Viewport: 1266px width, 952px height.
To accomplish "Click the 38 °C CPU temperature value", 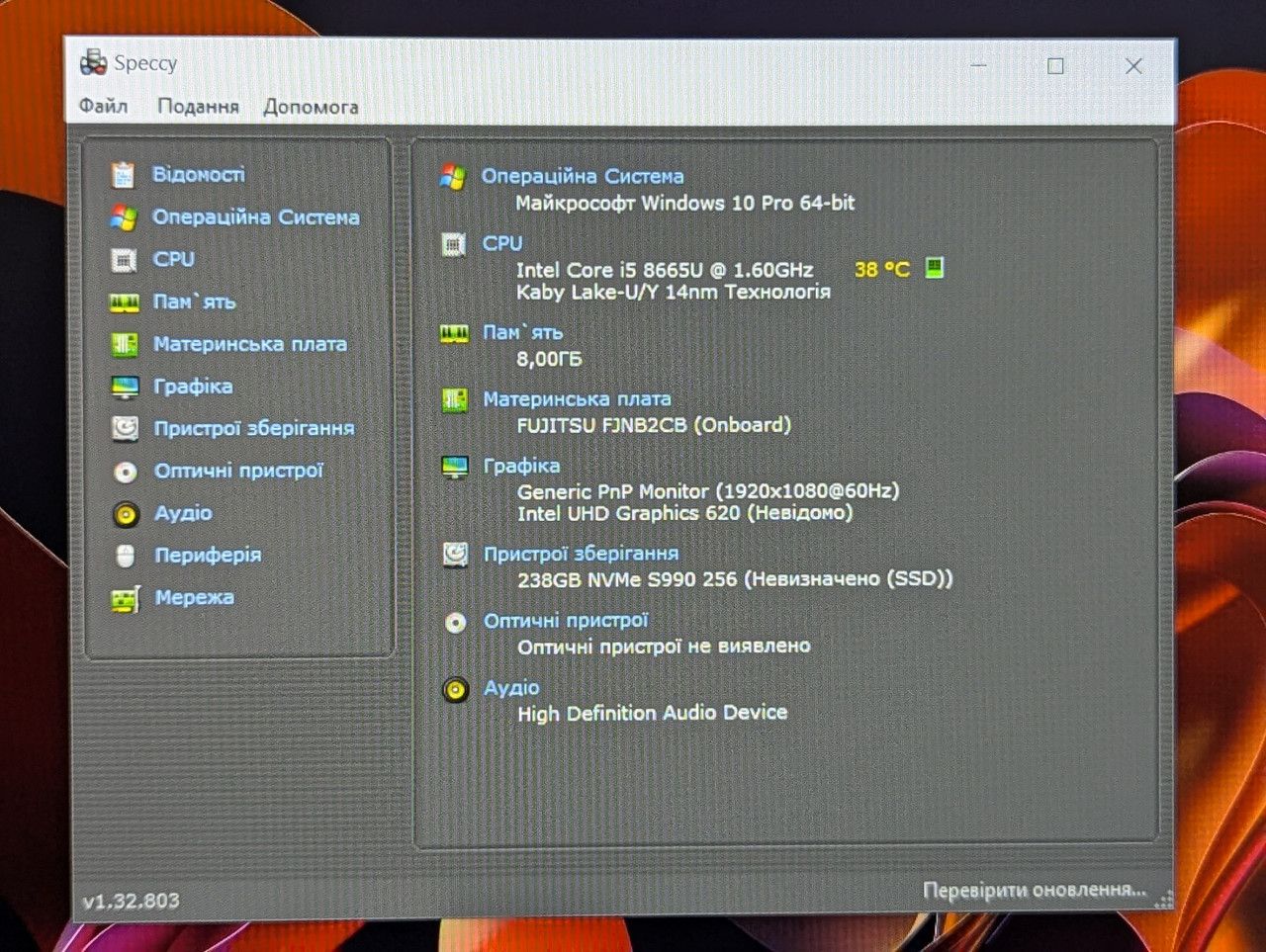I will [882, 269].
